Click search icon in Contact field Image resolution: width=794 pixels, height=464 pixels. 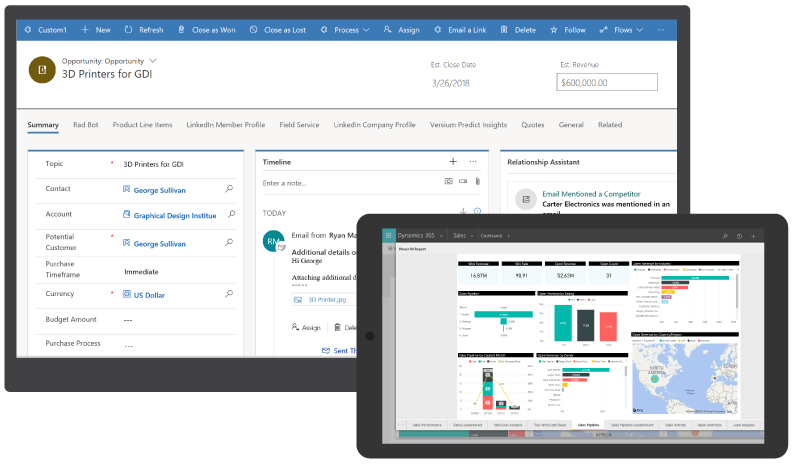click(x=229, y=189)
